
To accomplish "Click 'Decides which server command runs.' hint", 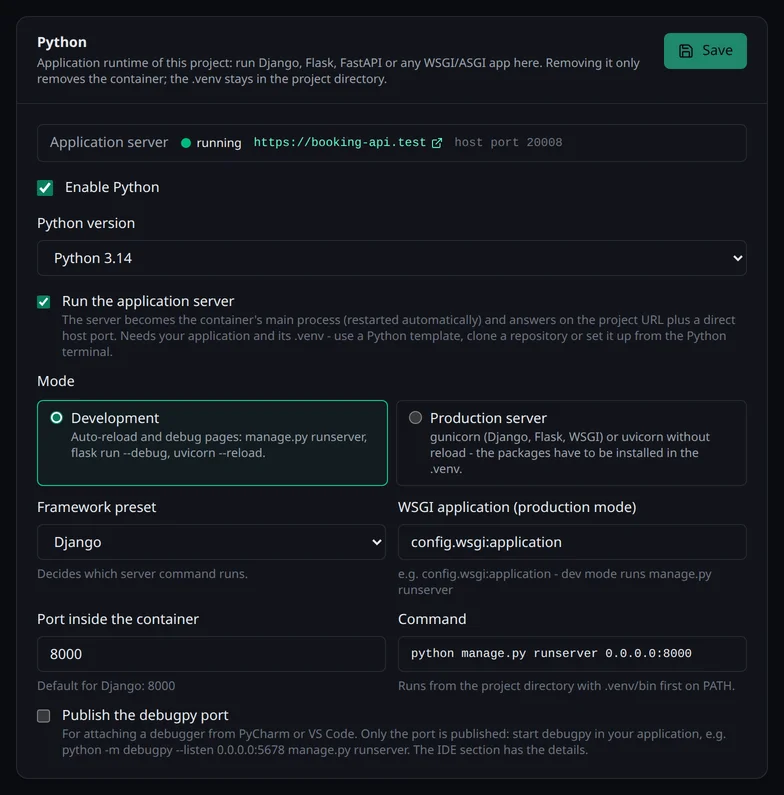I will coord(142,574).
